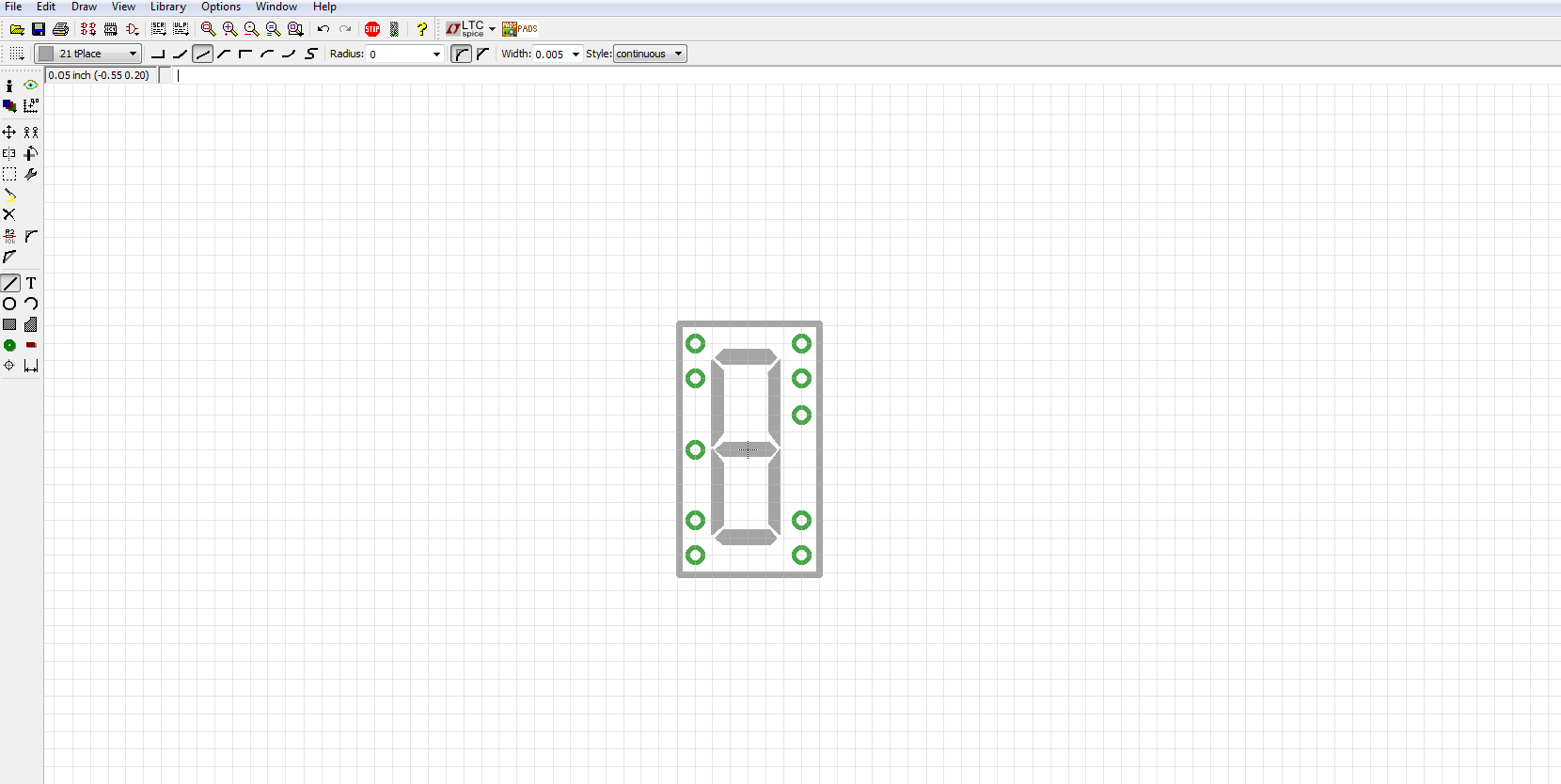This screenshot has height=784, width=1561.
Task: Open the Library menu
Action: click(168, 7)
